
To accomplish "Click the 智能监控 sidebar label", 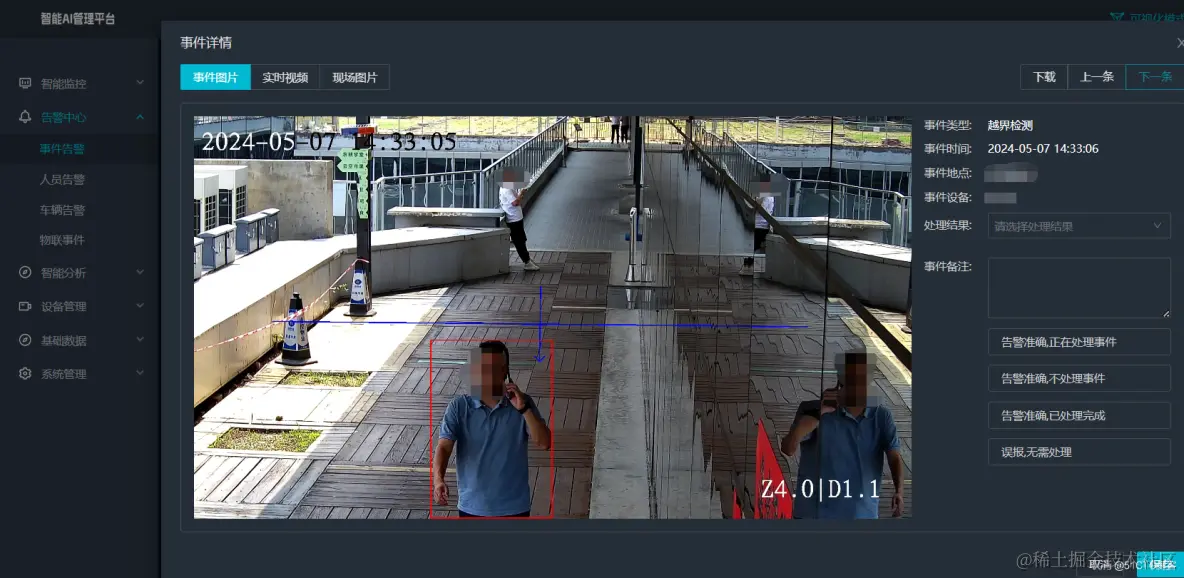I will (63, 84).
